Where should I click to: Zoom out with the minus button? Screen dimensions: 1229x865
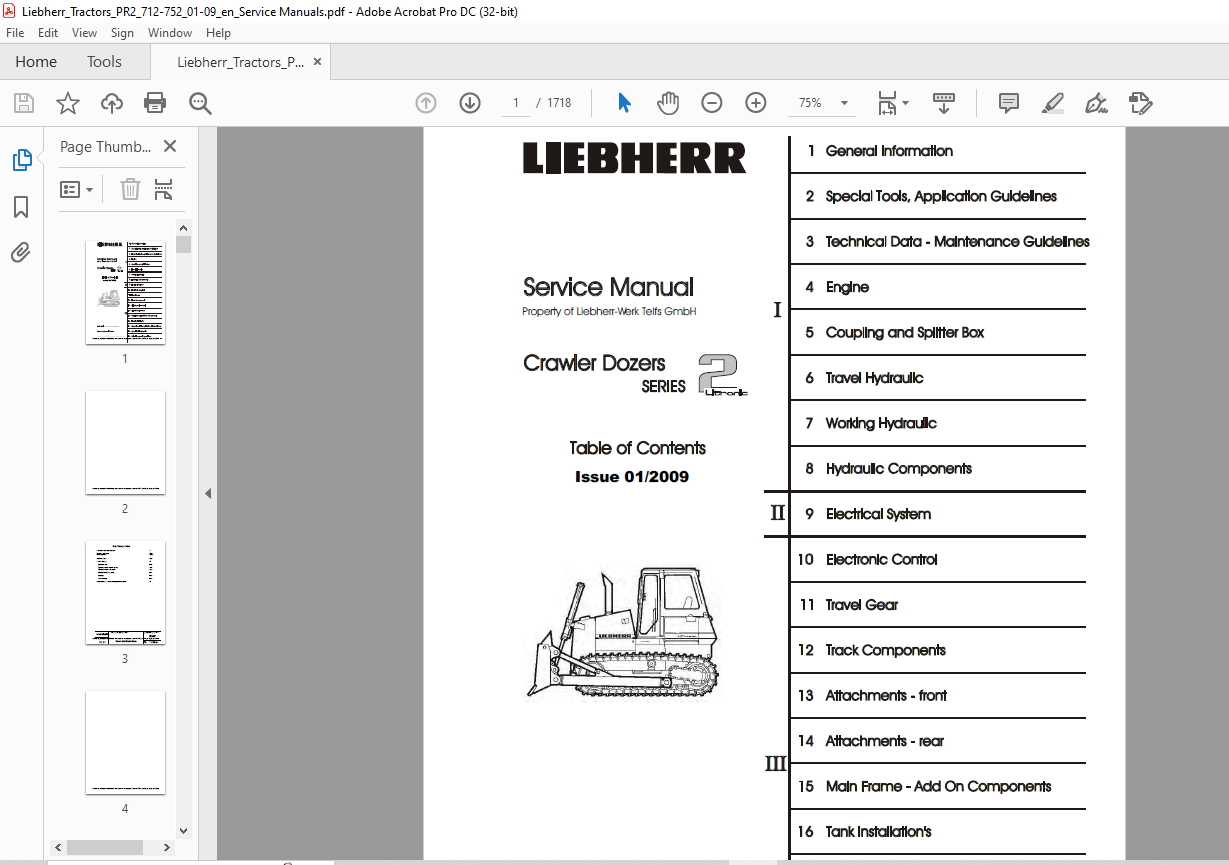pos(712,103)
